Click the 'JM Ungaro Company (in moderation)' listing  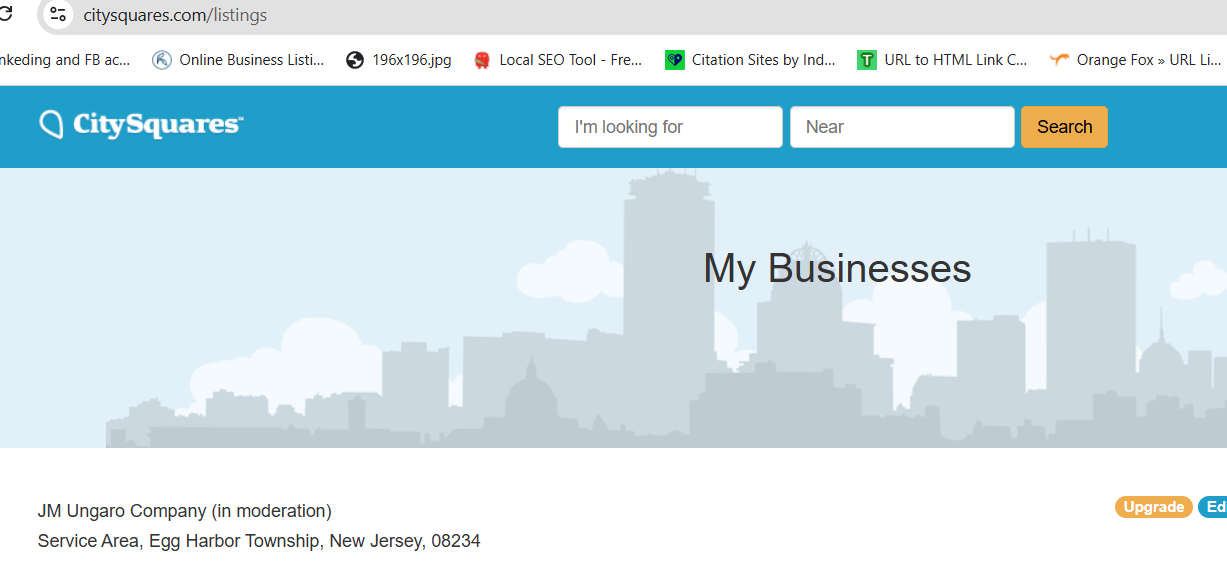click(185, 511)
